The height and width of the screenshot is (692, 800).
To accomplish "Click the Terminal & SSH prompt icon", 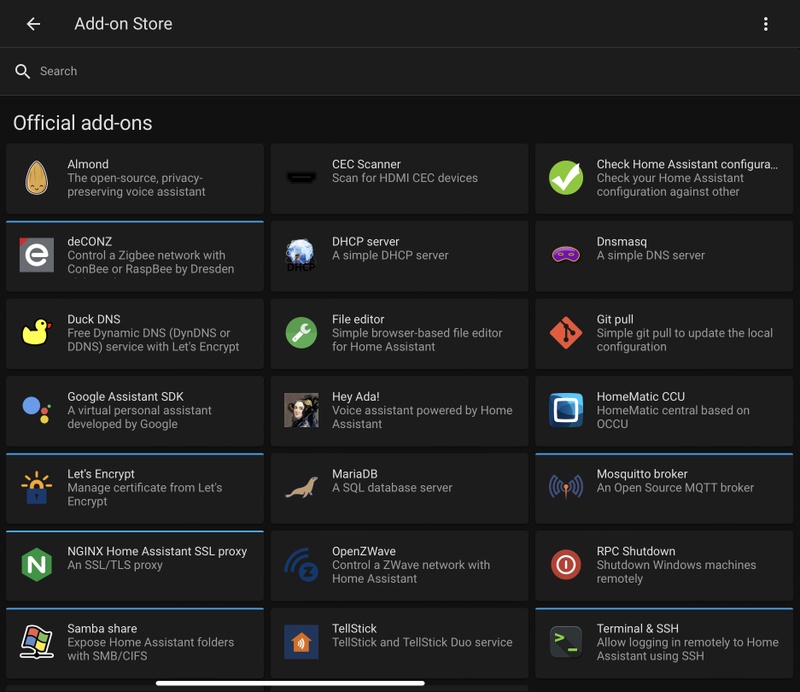I will 566,642.
